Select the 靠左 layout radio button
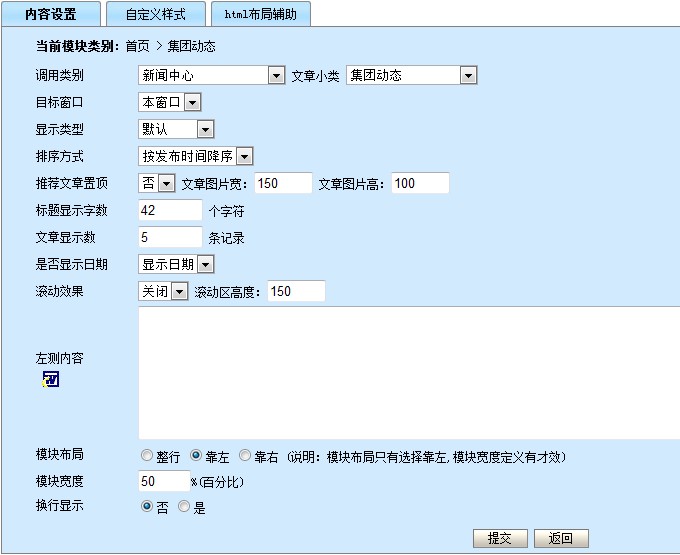680x555 pixels. [x=196, y=456]
